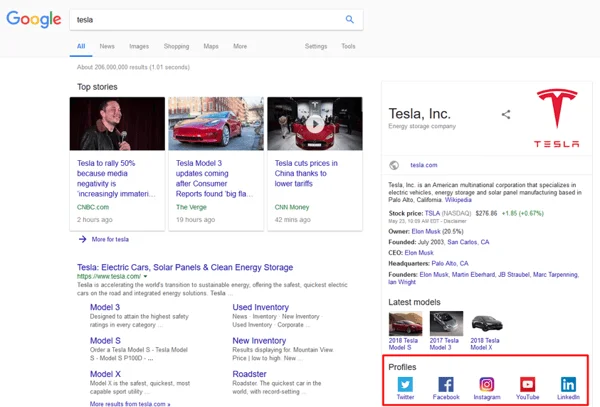Click Elon Musk in the Owner row
This screenshot has width=600, height=407.
pos(426,231)
